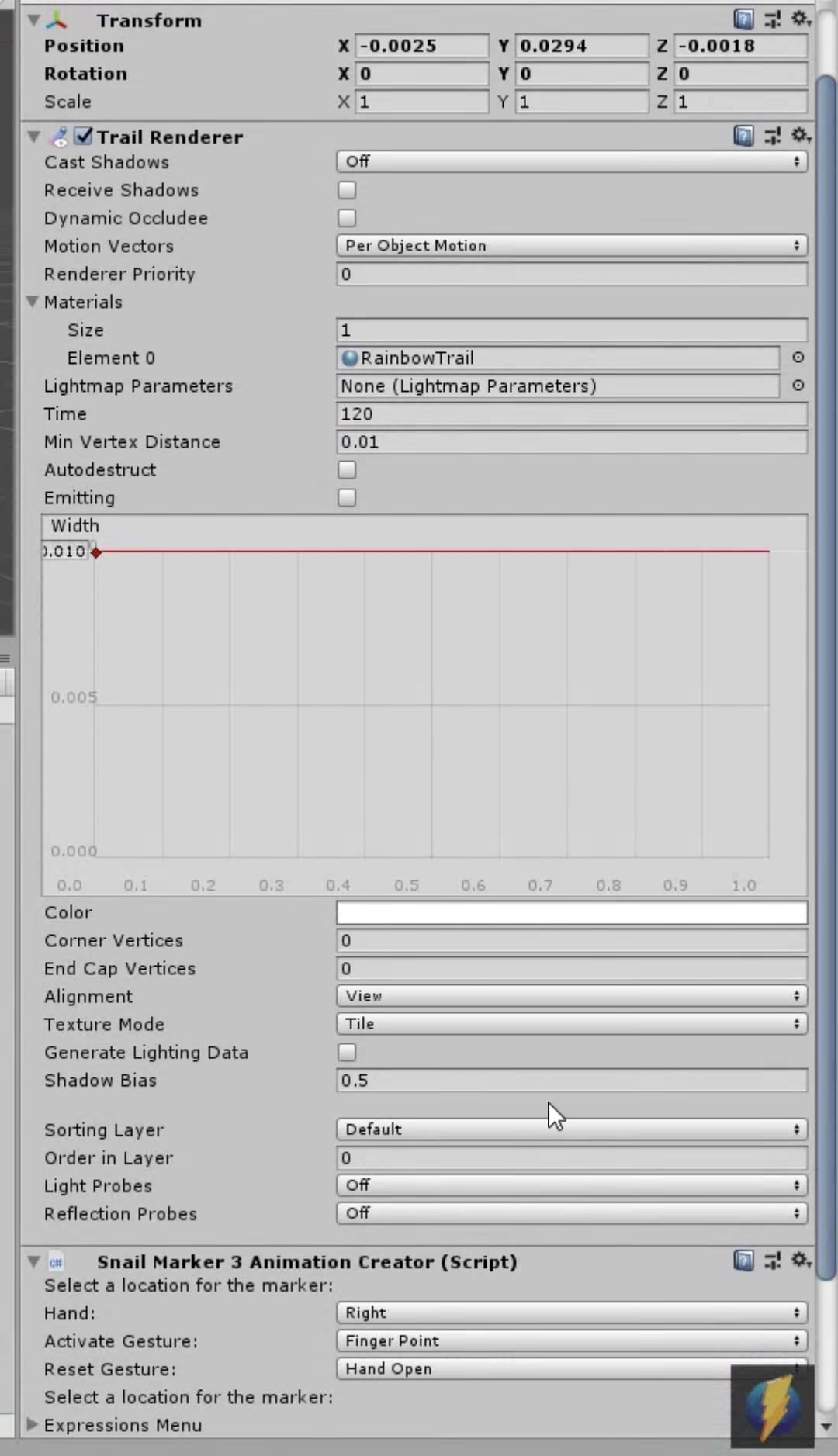Collapse the Materials foldout

33,302
